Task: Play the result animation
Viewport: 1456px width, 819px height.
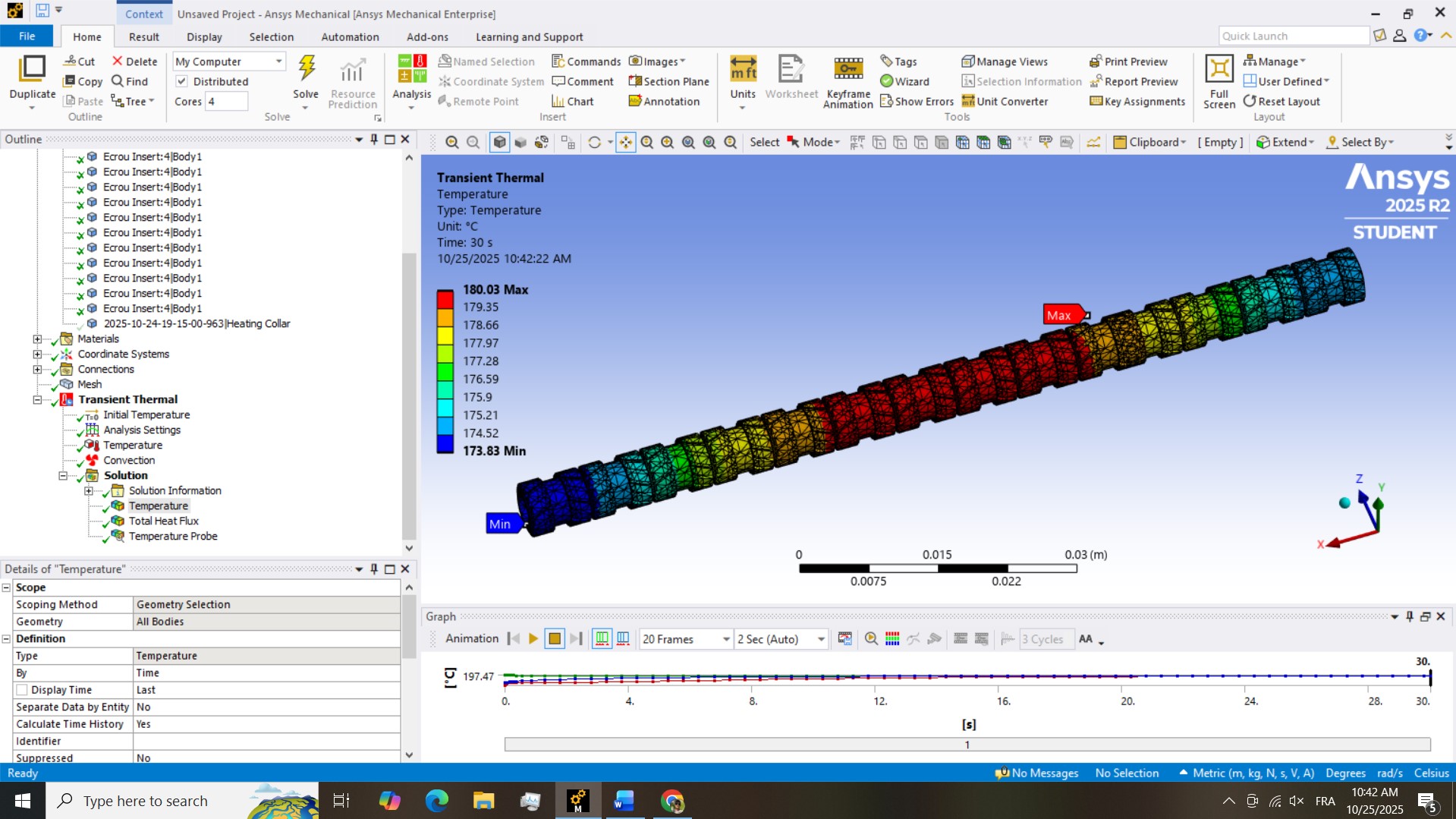Action: click(533, 639)
